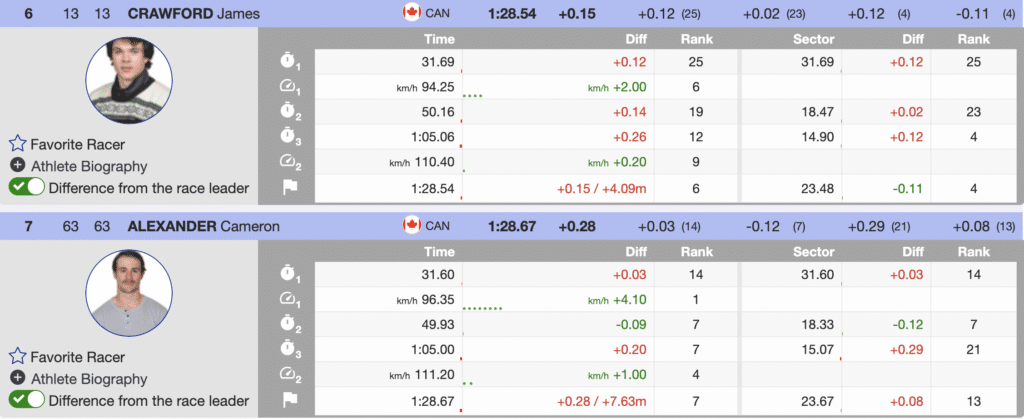The width and height of the screenshot is (1024, 419).
Task: Click Crawford's first speed gauge icon
Action: pyautogui.click(x=289, y=87)
